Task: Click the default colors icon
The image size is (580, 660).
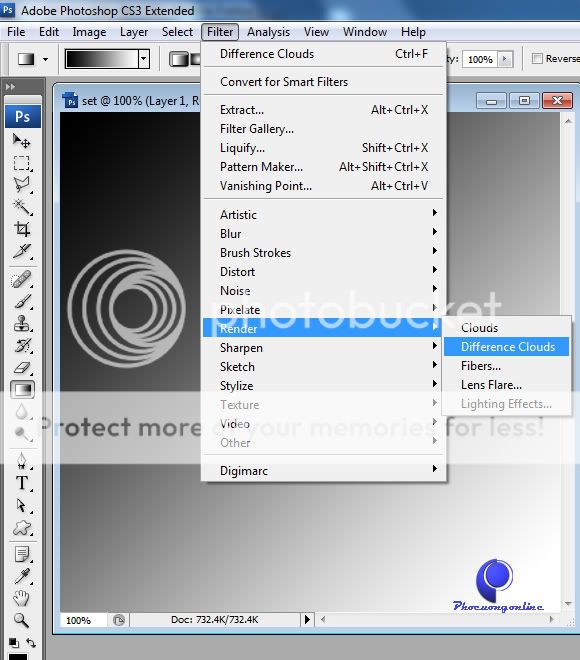Action: pyautogui.click(x=14, y=643)
